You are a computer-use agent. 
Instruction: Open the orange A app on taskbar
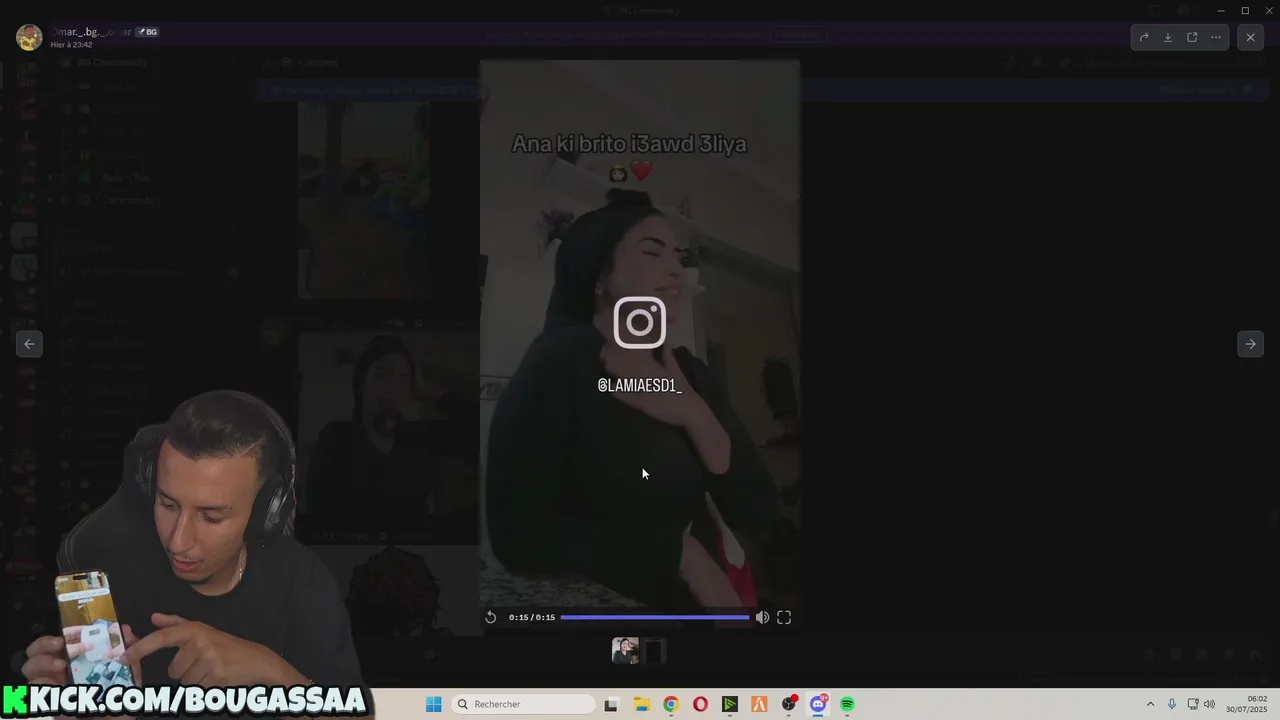tap(759, 704)
